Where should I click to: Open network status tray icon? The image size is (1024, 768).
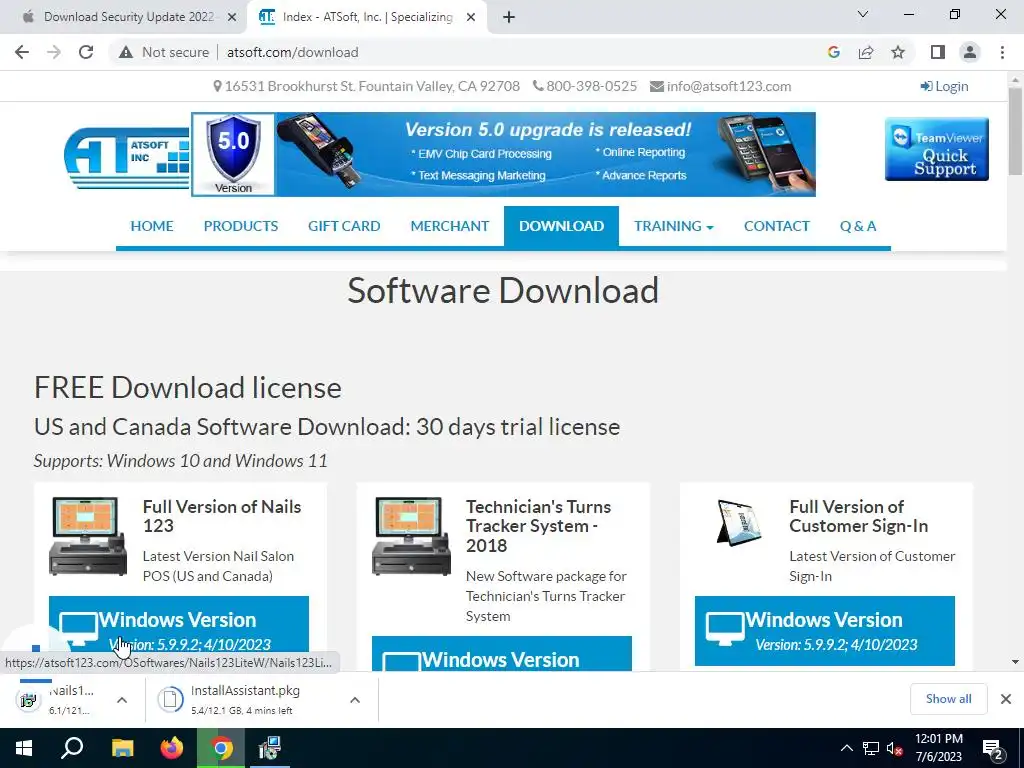tap(871, 748)
